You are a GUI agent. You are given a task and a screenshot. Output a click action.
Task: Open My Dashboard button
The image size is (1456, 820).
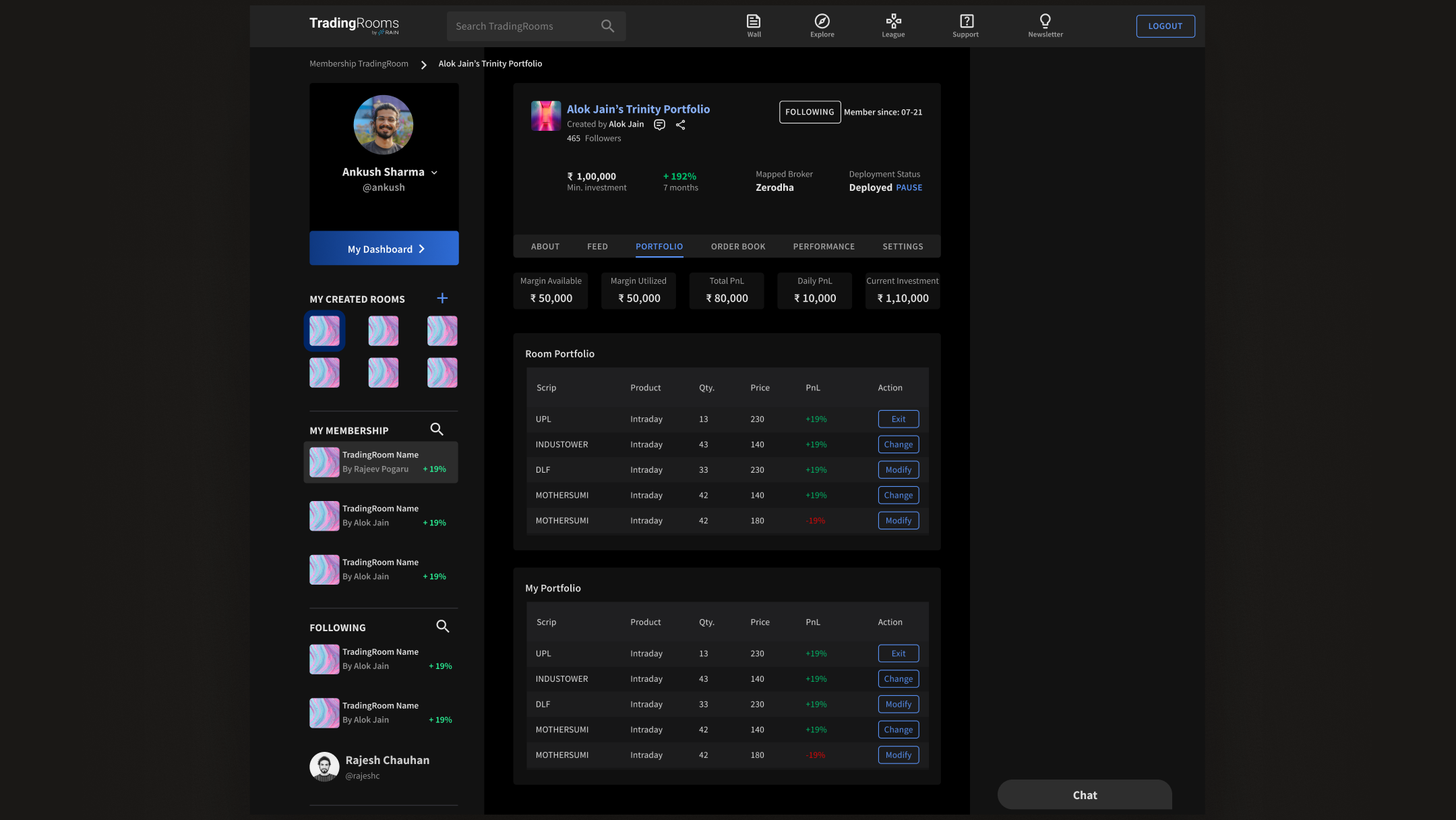click(x=384, y=248)
